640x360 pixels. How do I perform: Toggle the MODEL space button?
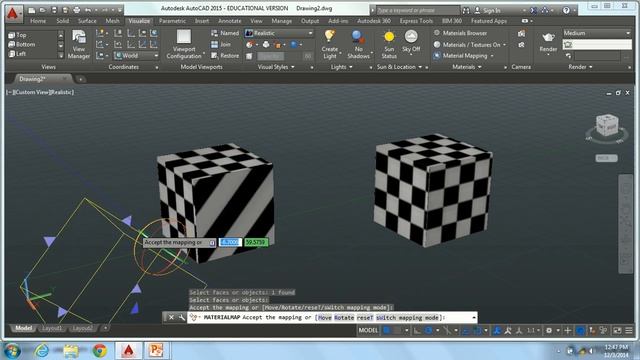coord(368,330)
